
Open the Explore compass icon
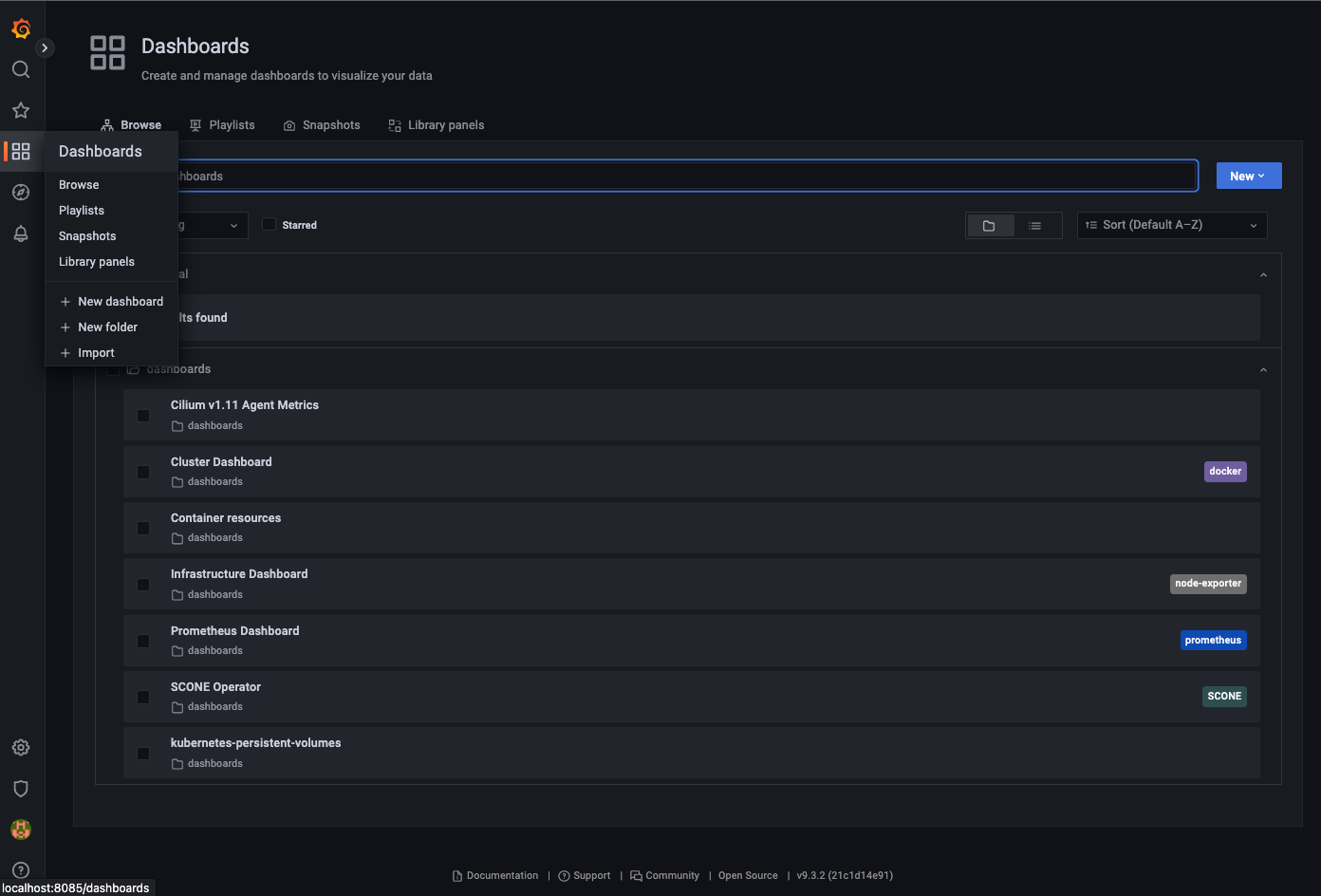click(x=21, y=193)
